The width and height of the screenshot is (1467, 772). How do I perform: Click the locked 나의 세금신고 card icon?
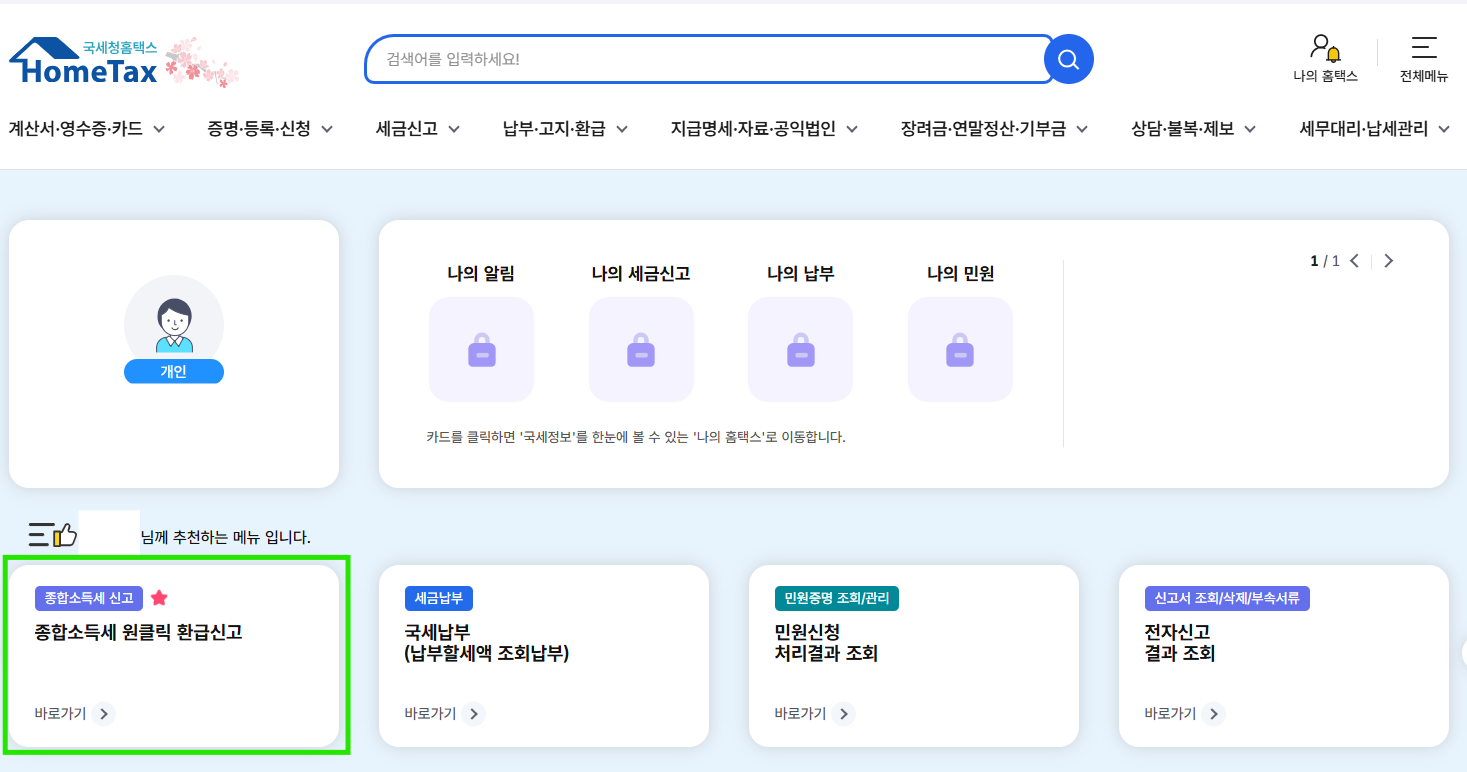[641, 348]
